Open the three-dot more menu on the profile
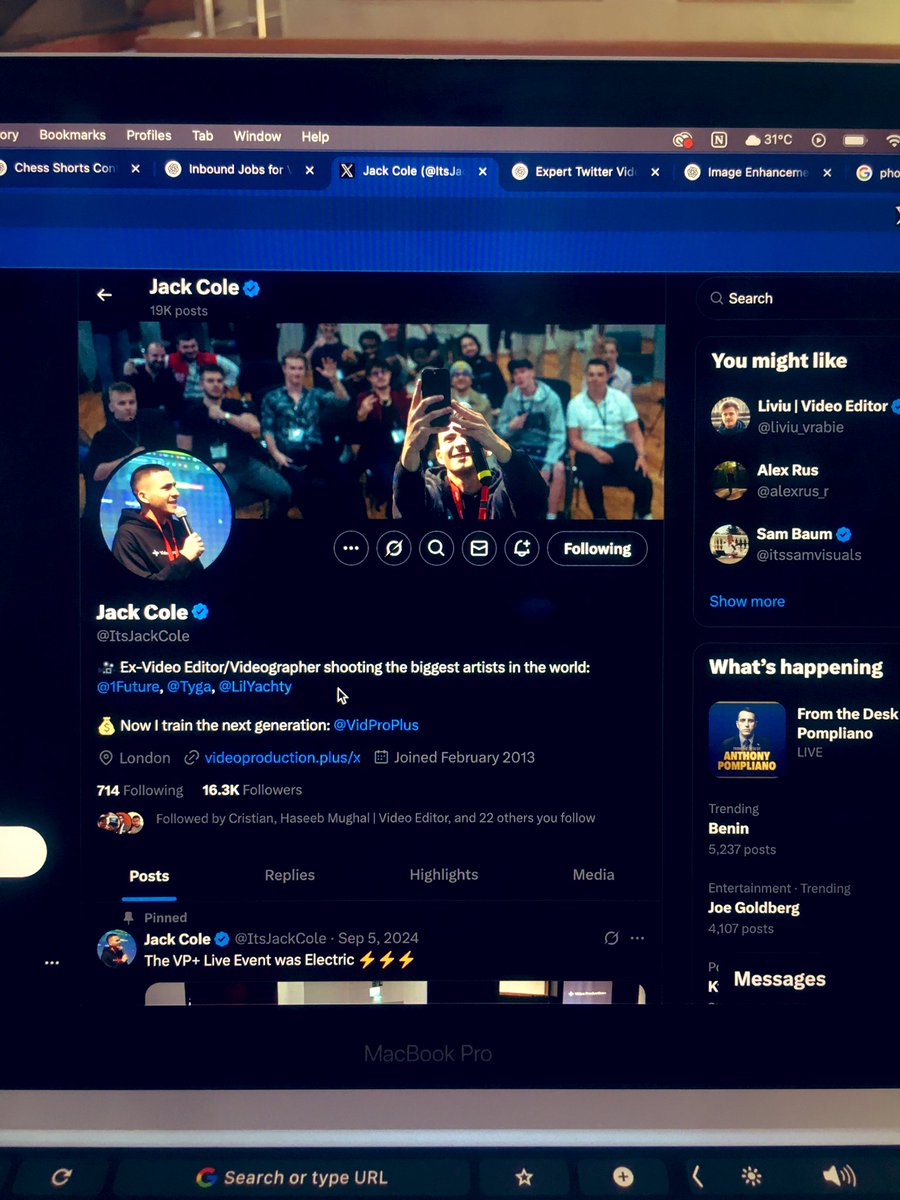900x1200 pixels. 350,548
